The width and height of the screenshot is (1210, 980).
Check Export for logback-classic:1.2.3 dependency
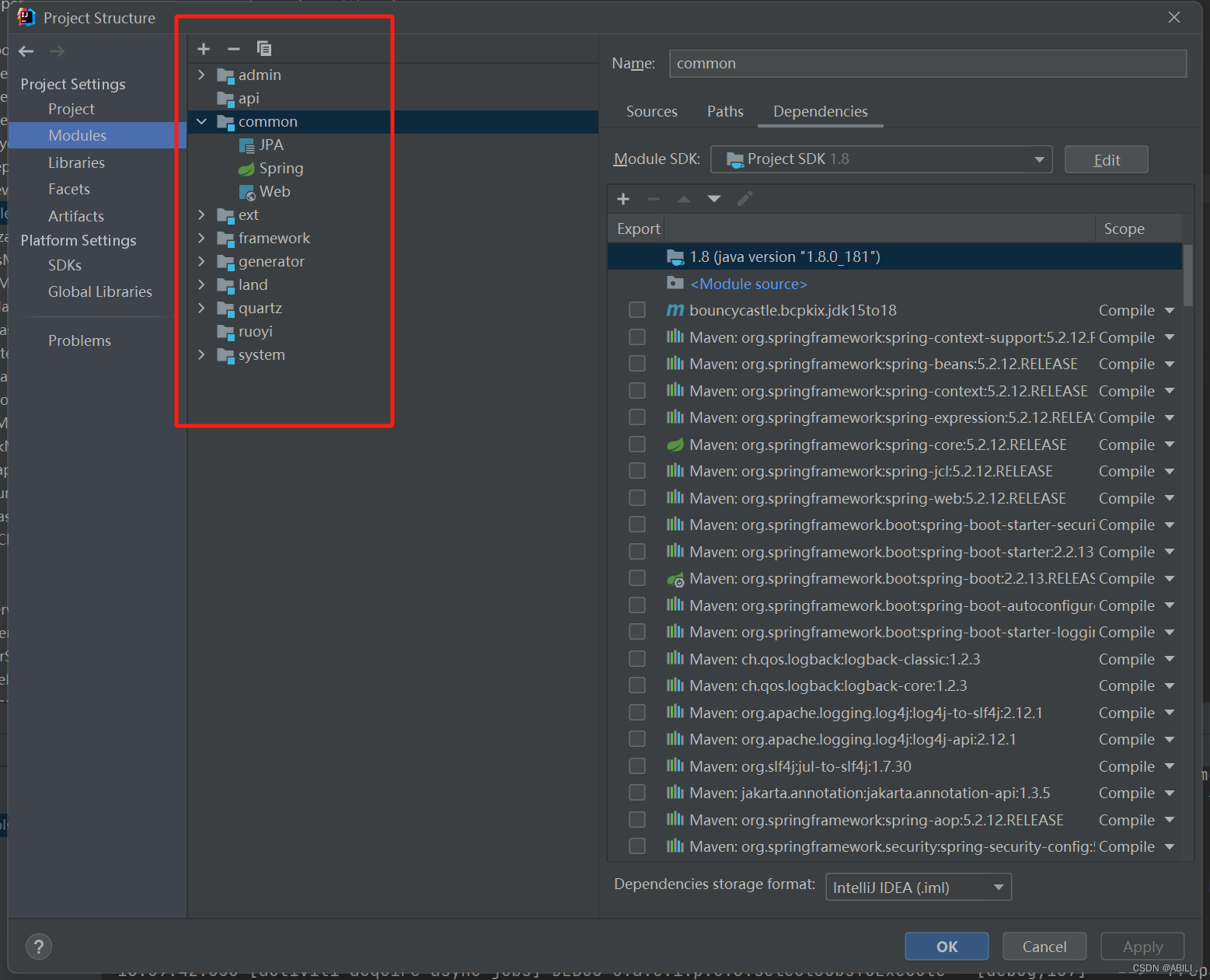click(x=637, y=658)
